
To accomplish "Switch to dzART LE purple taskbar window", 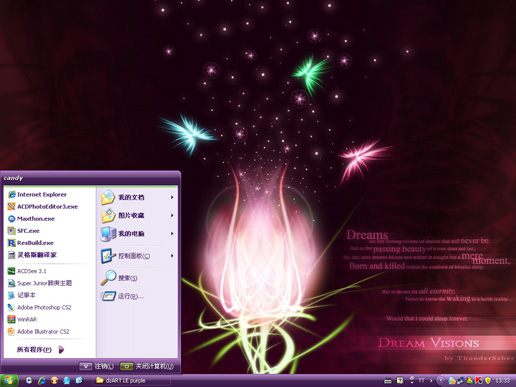I will (x=132, y=380).
